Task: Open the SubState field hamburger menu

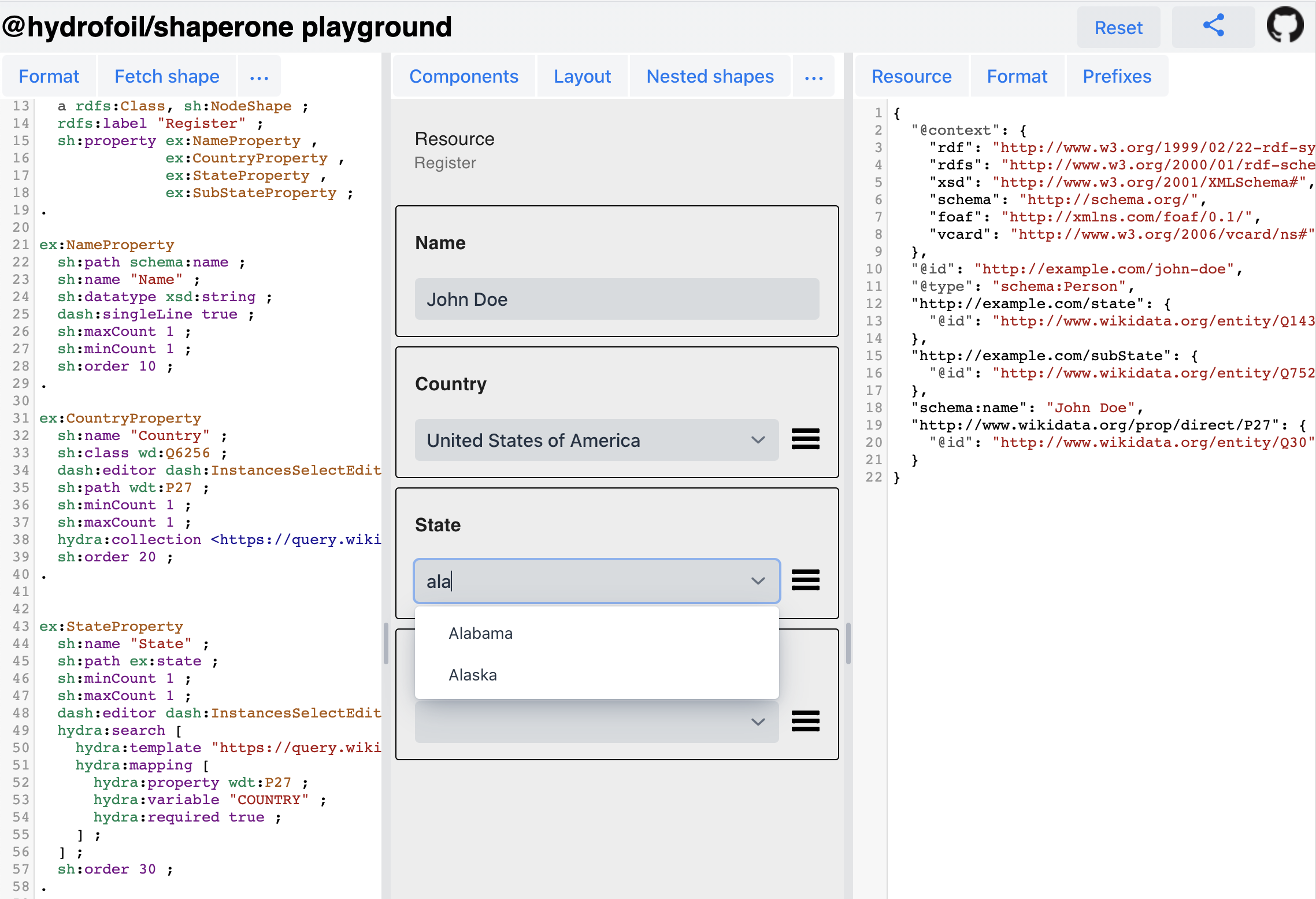Action: [806, 721]
